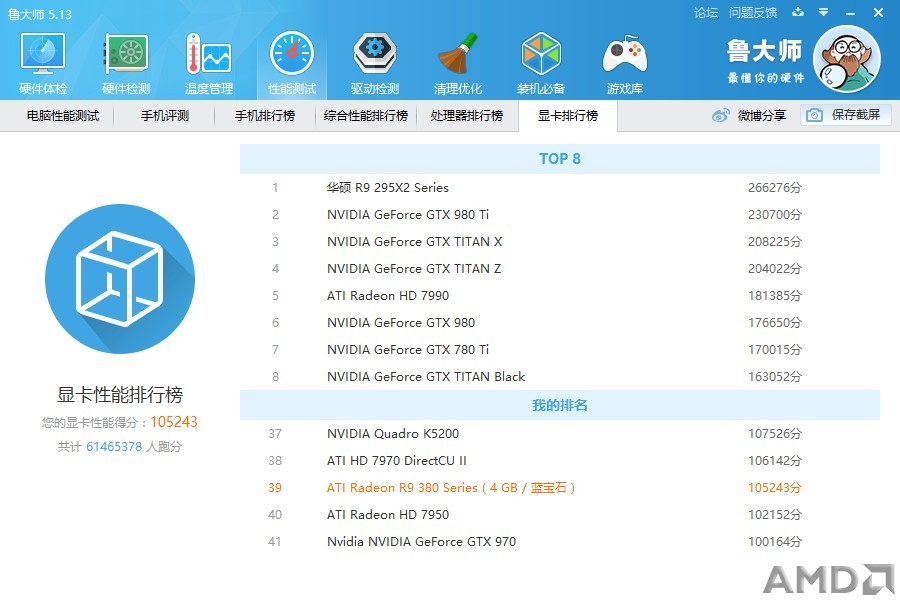Click the score value 105243
The image size is (900, 600).
(174, 422)
